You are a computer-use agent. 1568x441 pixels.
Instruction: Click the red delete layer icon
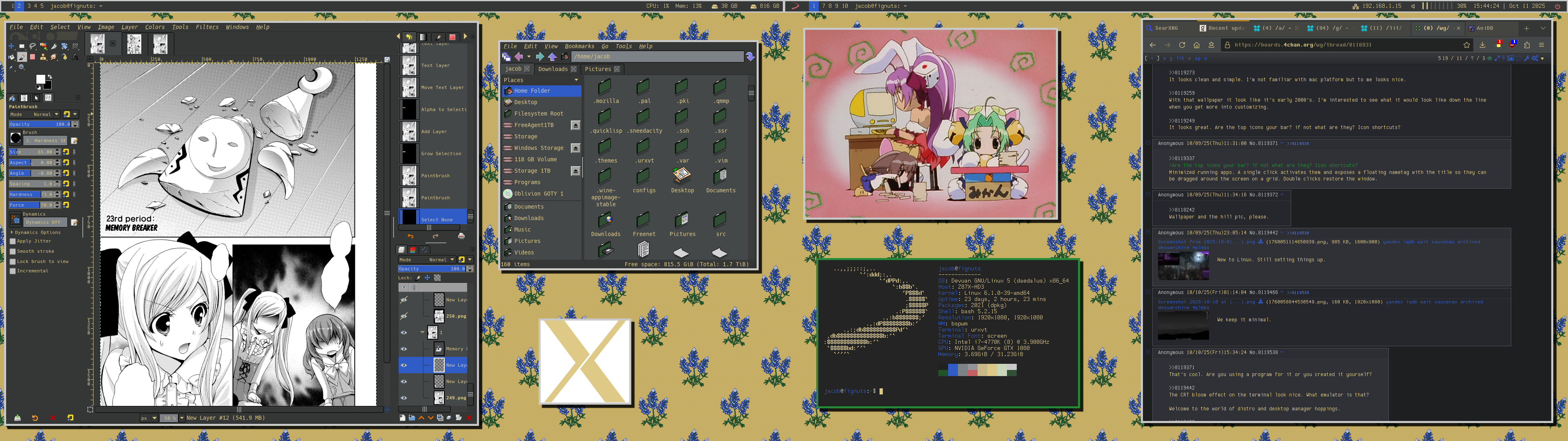(469, 418)
